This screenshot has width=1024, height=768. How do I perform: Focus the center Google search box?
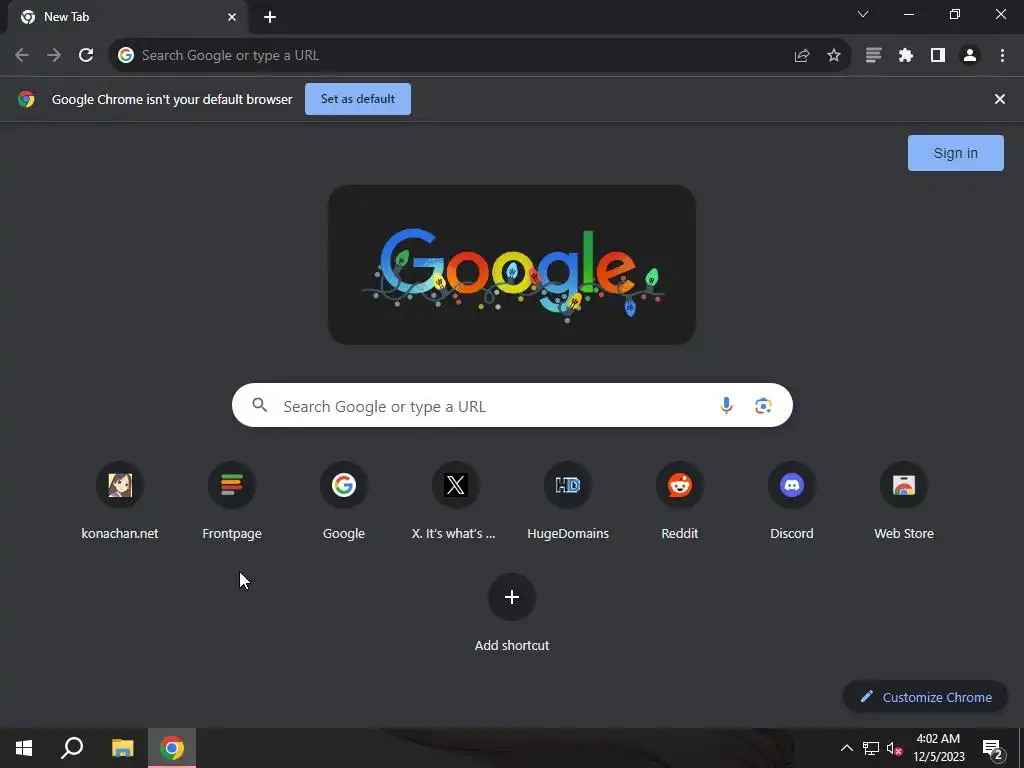coord(512,406)
